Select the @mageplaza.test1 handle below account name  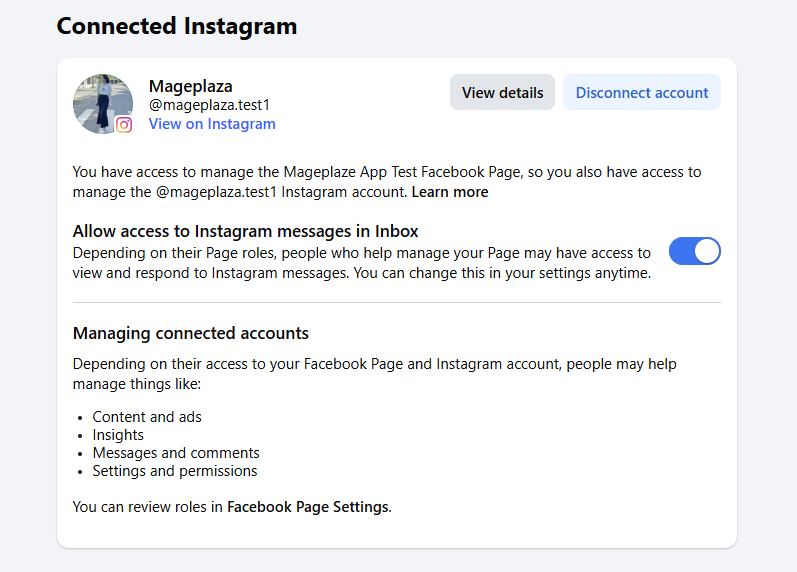[x=209, y=104]
